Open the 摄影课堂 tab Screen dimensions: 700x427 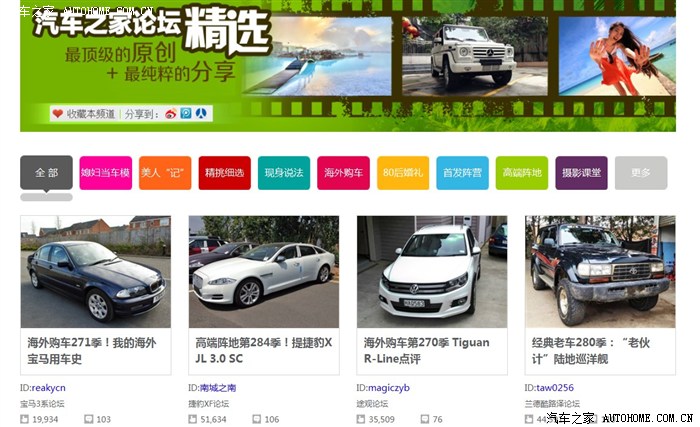pyautogui.click(x=581, y=173)
